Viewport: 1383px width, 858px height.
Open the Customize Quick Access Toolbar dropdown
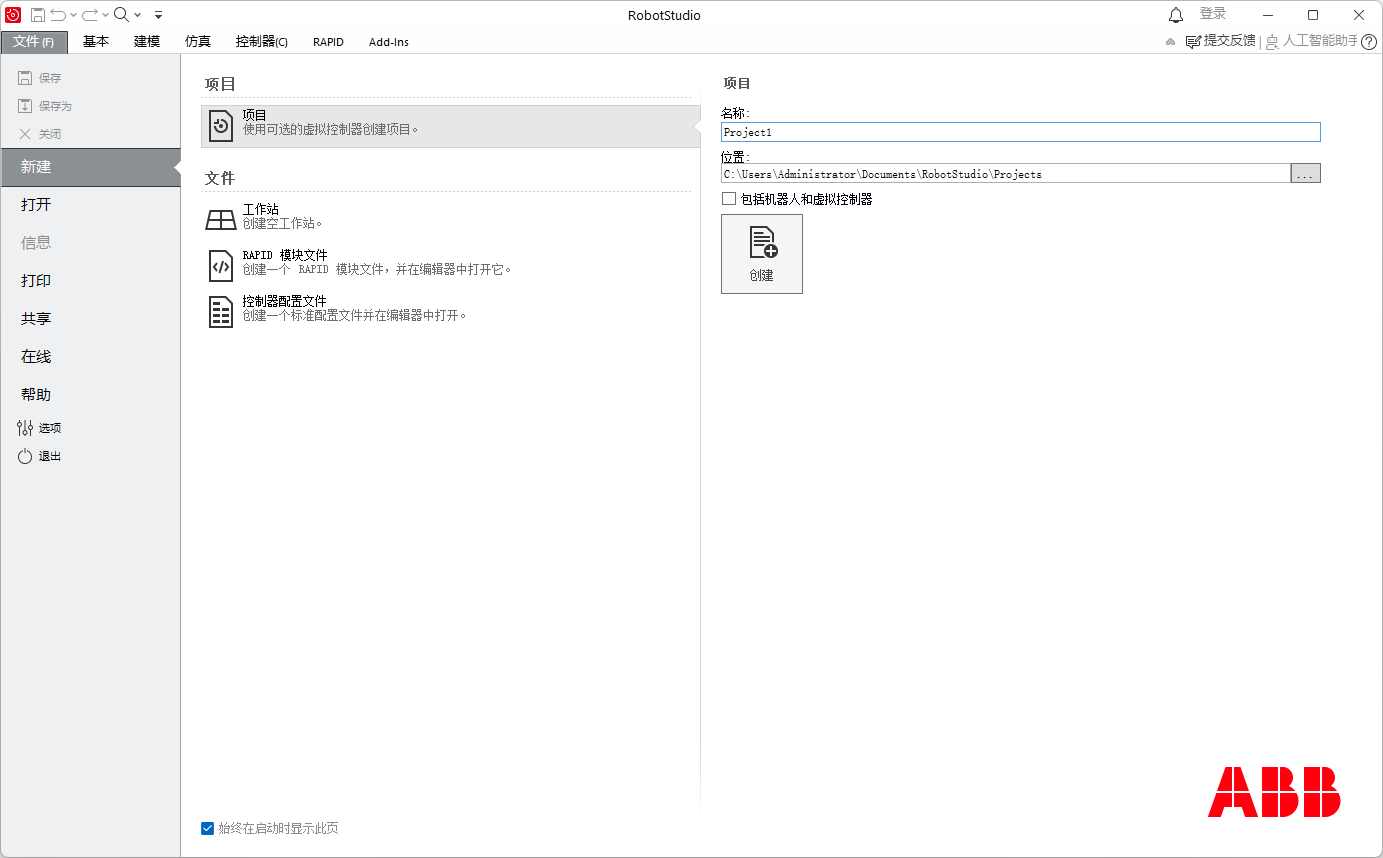click(x=158, y=15)
